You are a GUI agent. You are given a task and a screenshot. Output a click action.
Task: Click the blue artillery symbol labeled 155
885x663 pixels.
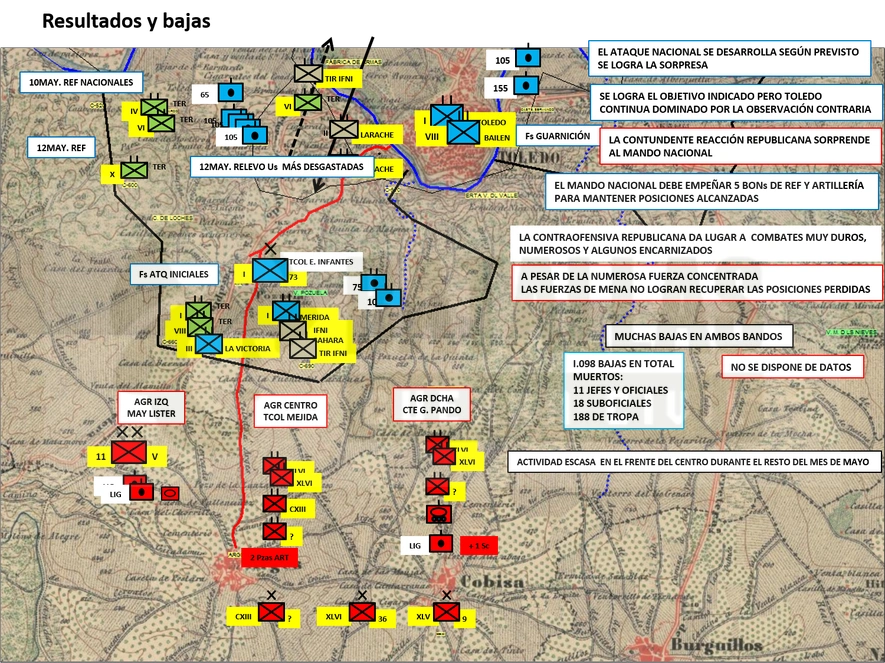click(x=526, y=86)
